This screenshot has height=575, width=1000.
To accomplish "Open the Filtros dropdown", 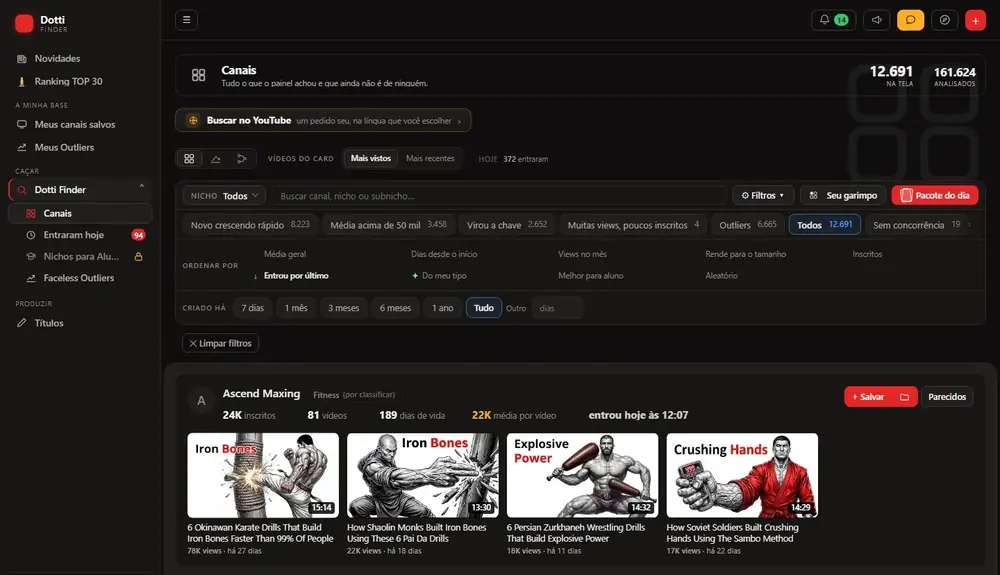I will (x=763, y=196).
